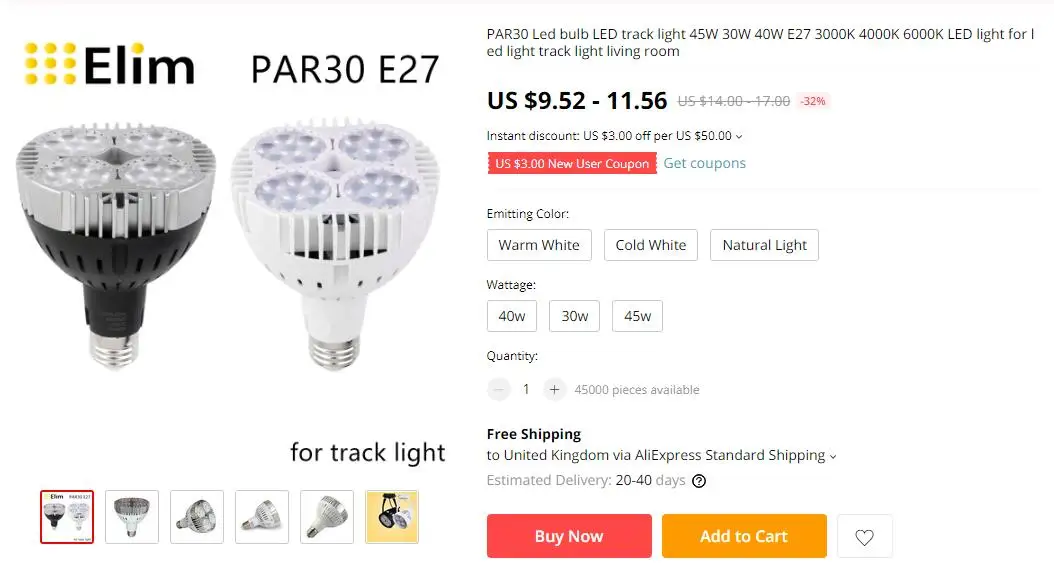Decrease quantity with minus button
1054x565 pixels.
[x=499, y=389]
